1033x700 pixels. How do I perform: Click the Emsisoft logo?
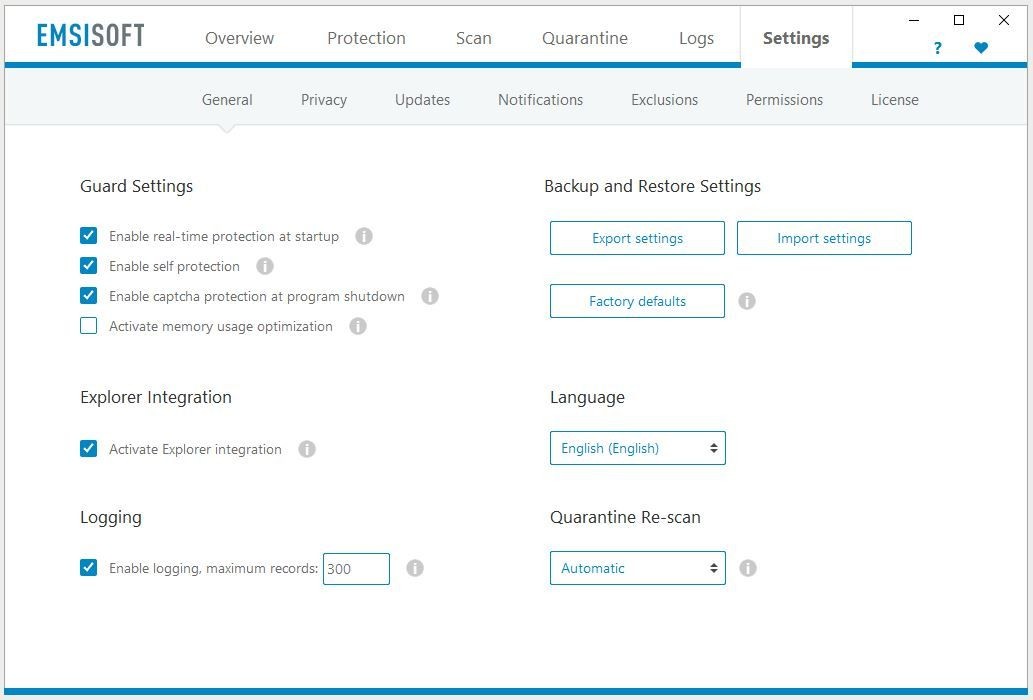point(91,36)
